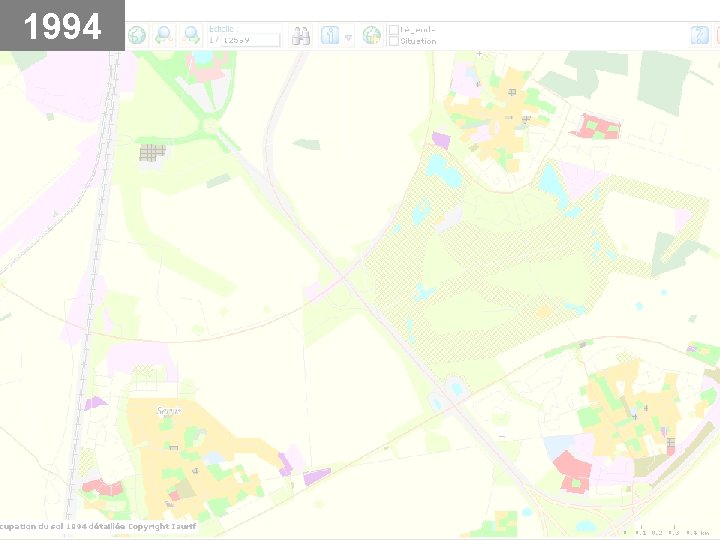Select the Sermur town label on map
Image resolution: width=720 pixels, height=540 pixels.
pyautogui.click(x=169, y=411)
